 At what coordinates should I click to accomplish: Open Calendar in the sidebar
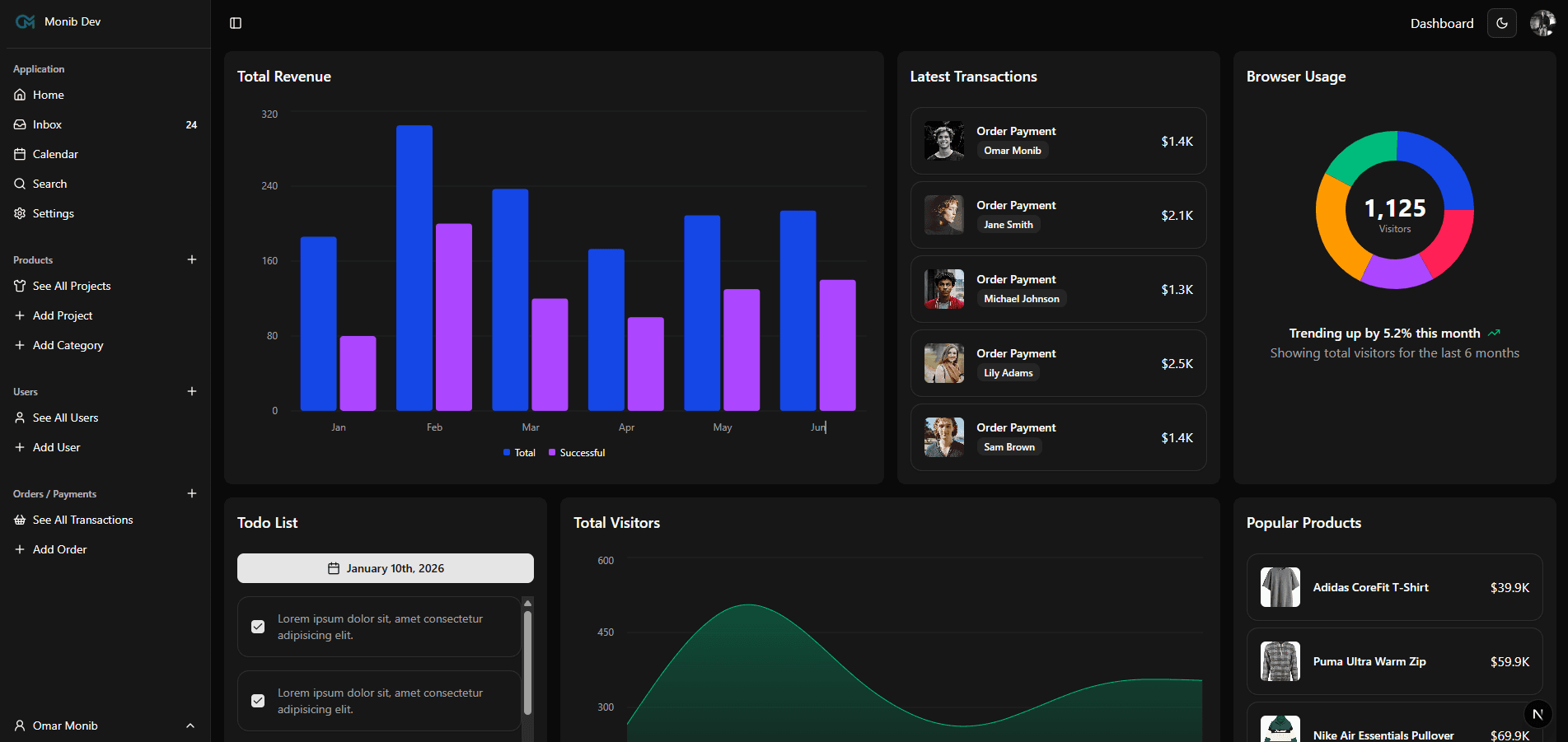tap(105, 154)
